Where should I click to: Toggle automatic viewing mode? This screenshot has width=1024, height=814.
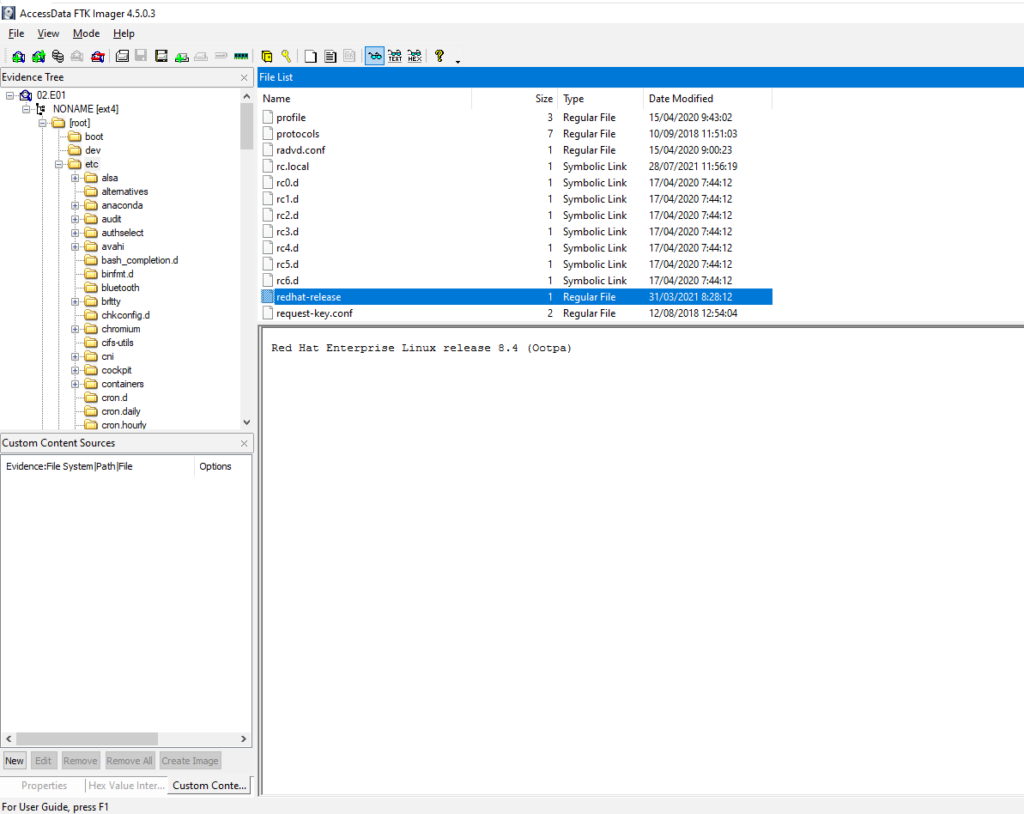[x=375, y=56]
